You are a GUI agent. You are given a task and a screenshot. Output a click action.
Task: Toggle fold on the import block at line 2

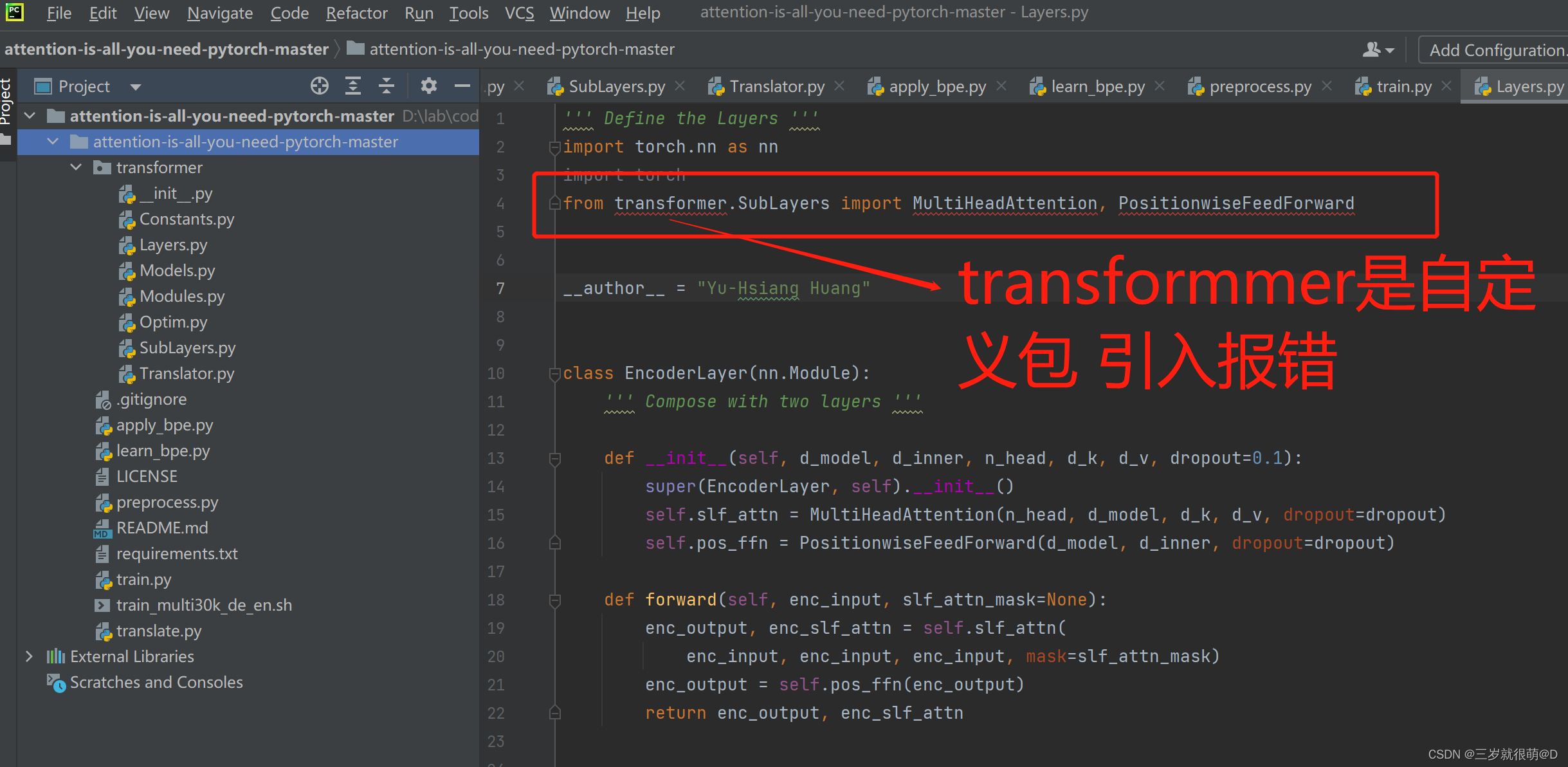tap(554, 148)
